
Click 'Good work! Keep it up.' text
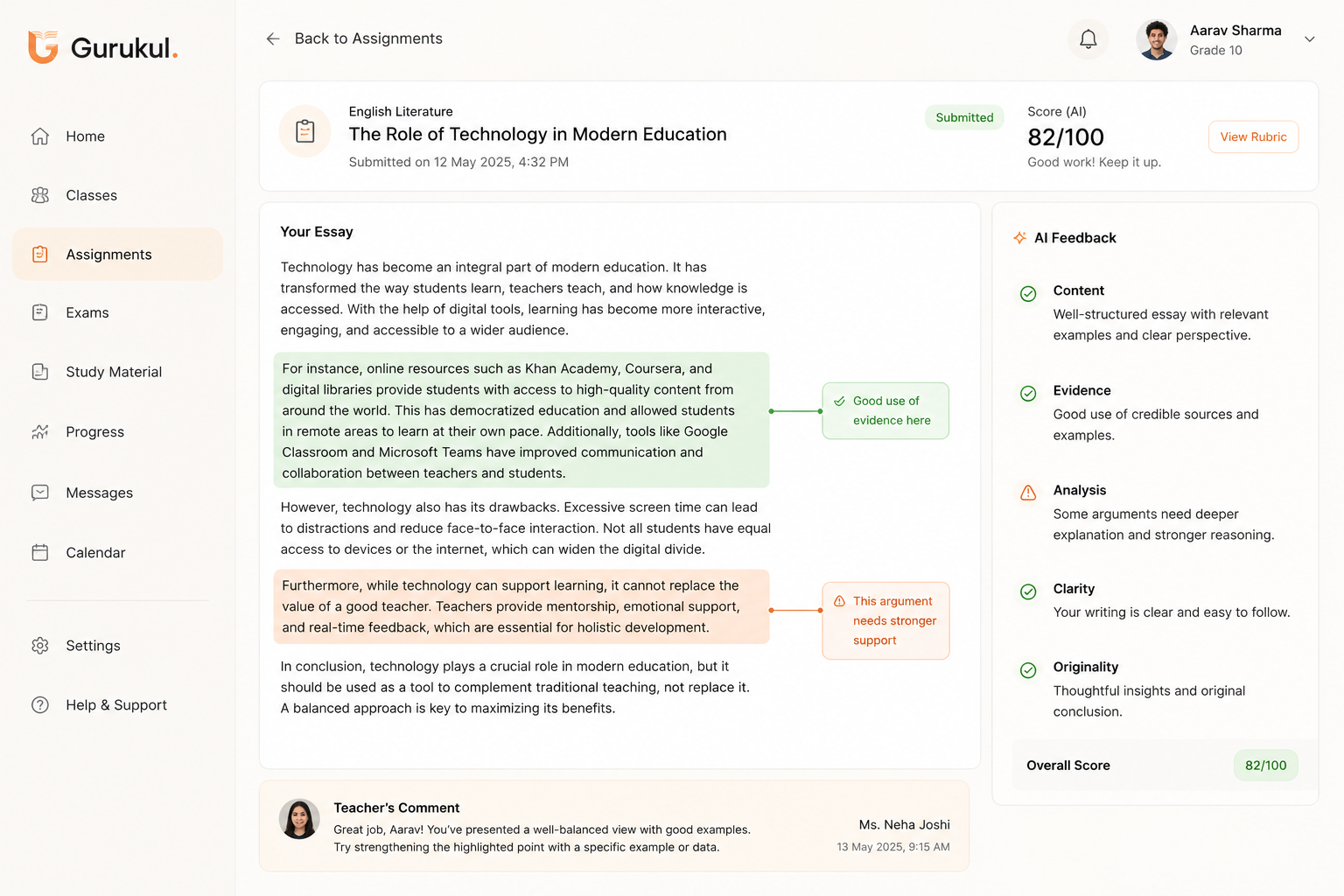tap(1094, 162)
